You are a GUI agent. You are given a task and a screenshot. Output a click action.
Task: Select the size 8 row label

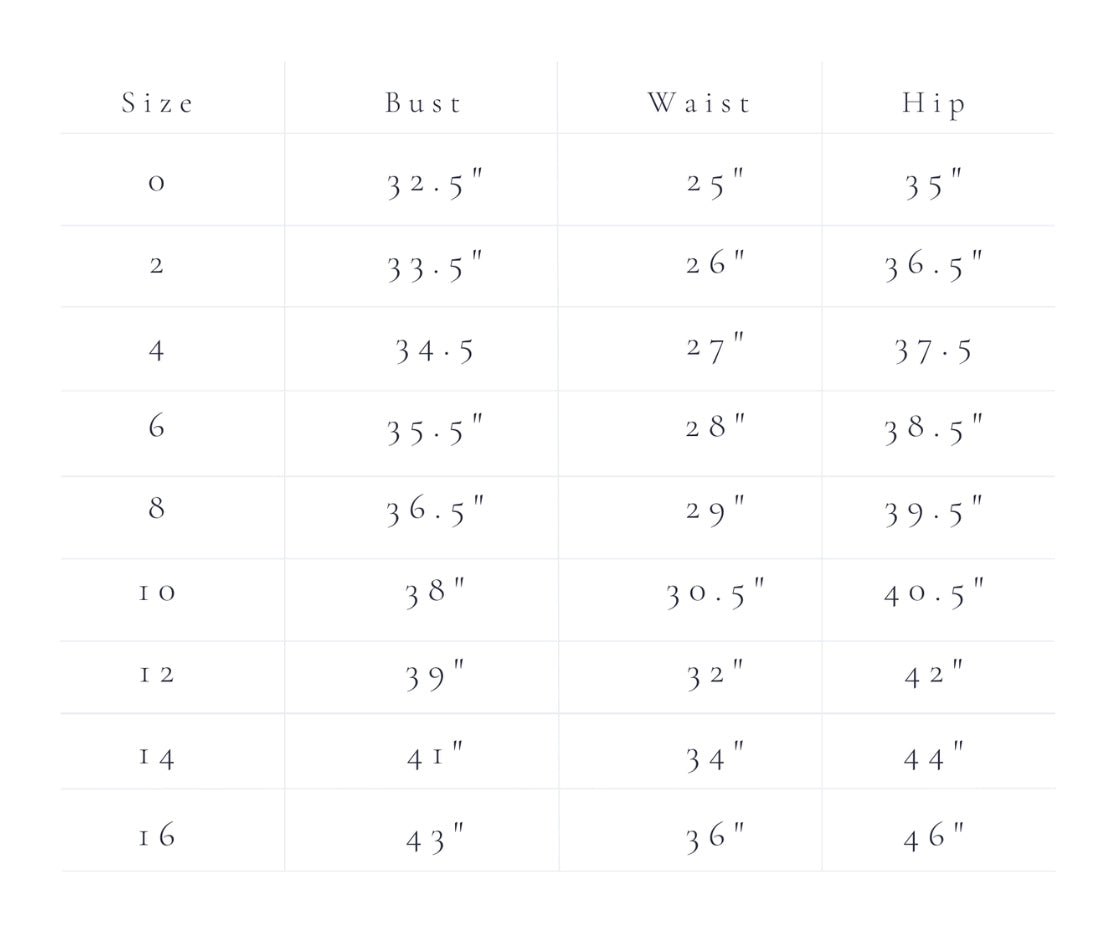click(x=156, y=508)
